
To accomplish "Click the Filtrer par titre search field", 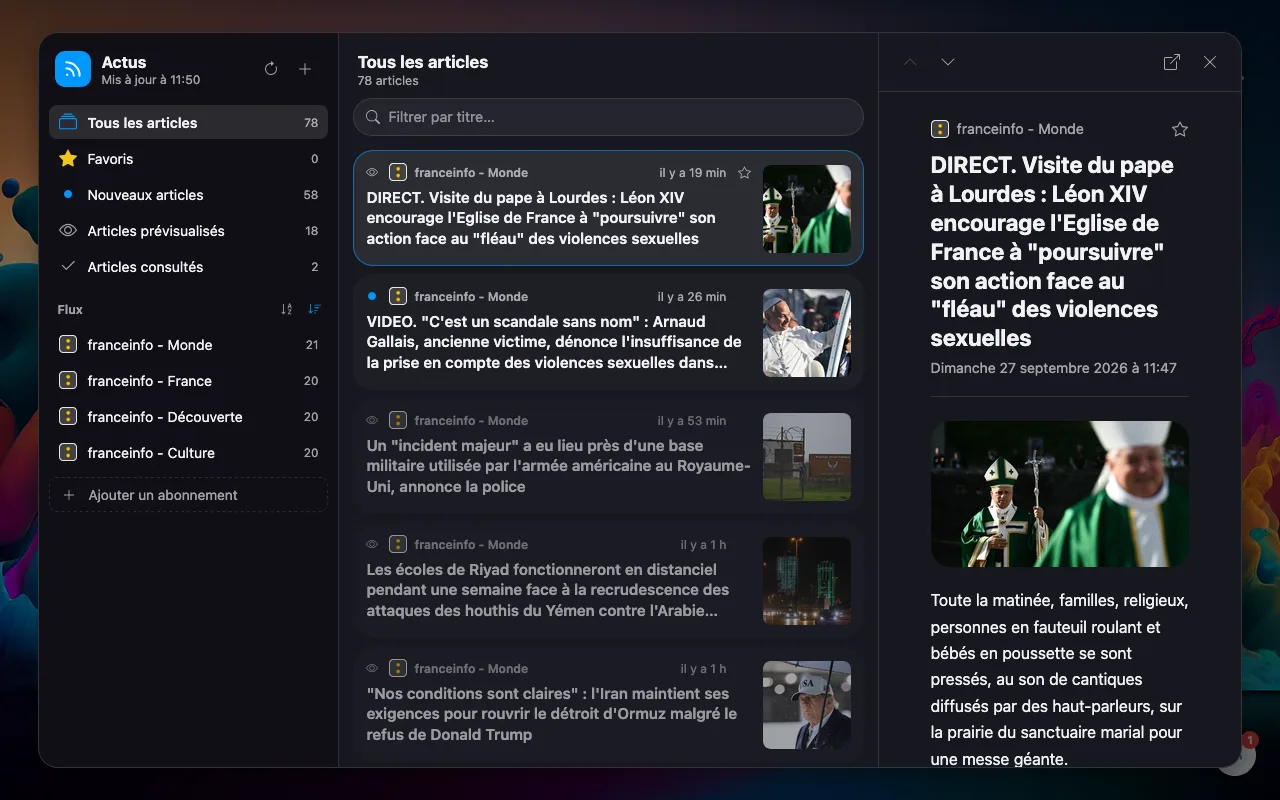I will point(608,117).
